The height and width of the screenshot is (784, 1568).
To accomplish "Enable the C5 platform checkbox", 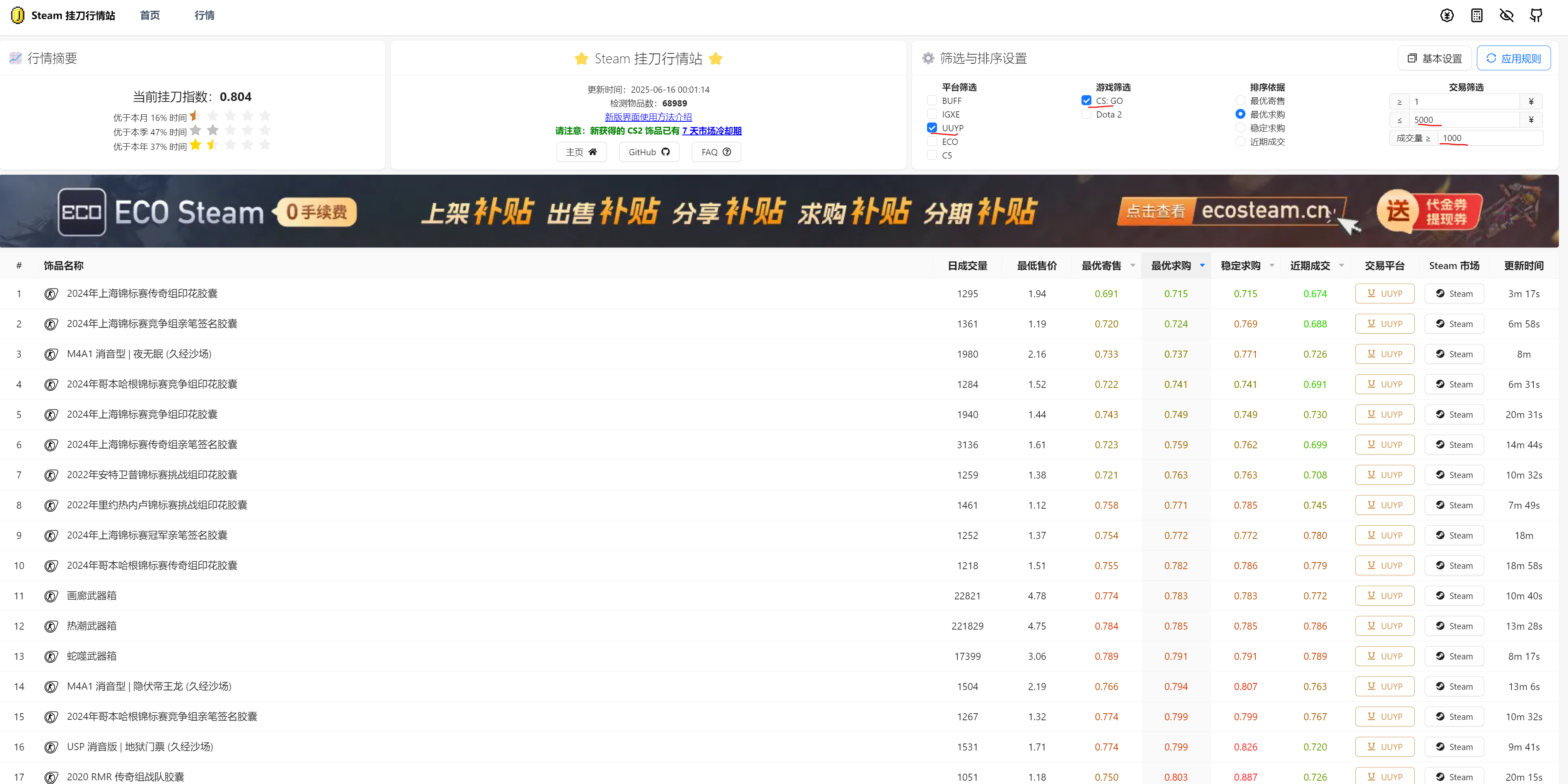I will coord(932,155).
